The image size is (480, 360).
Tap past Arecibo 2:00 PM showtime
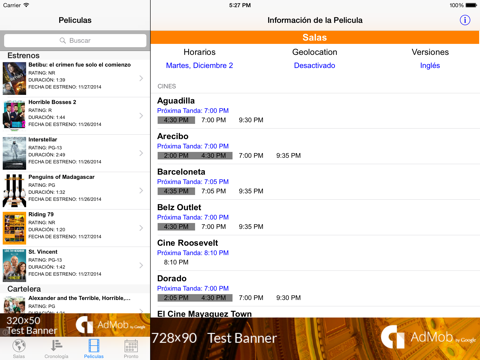tap(176, 156)
